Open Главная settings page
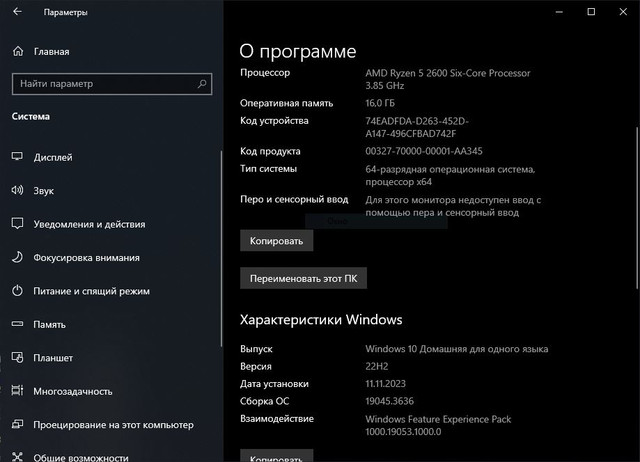 (51, 52)
